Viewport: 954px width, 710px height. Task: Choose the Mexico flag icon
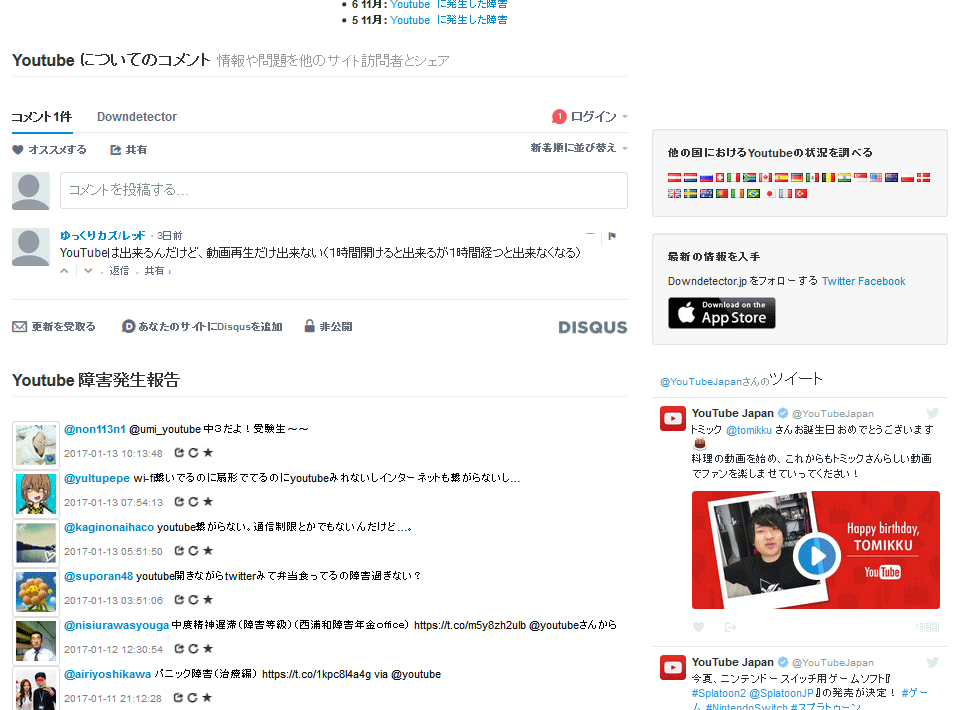812,178
